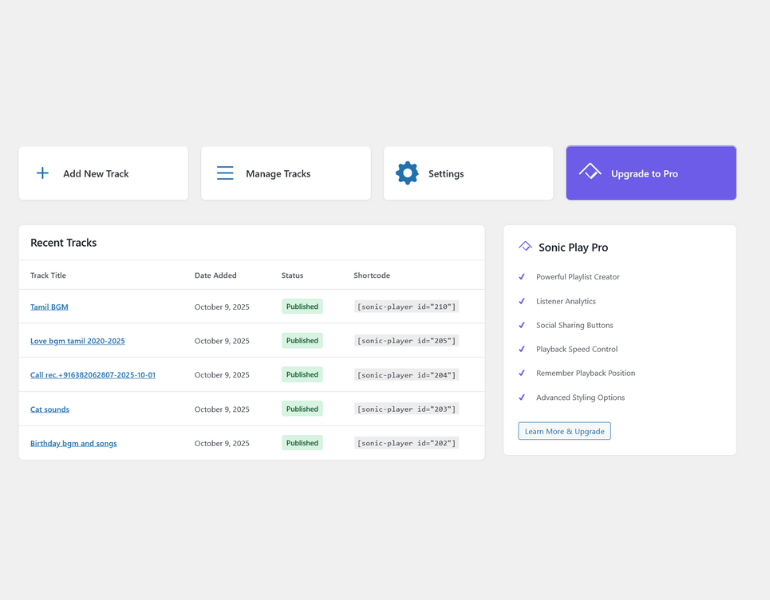Image resolution: width=770 pixels, height=600 pixels.
Task: Click checkmark beside Playback Speed Control
Action: [521, 349]
